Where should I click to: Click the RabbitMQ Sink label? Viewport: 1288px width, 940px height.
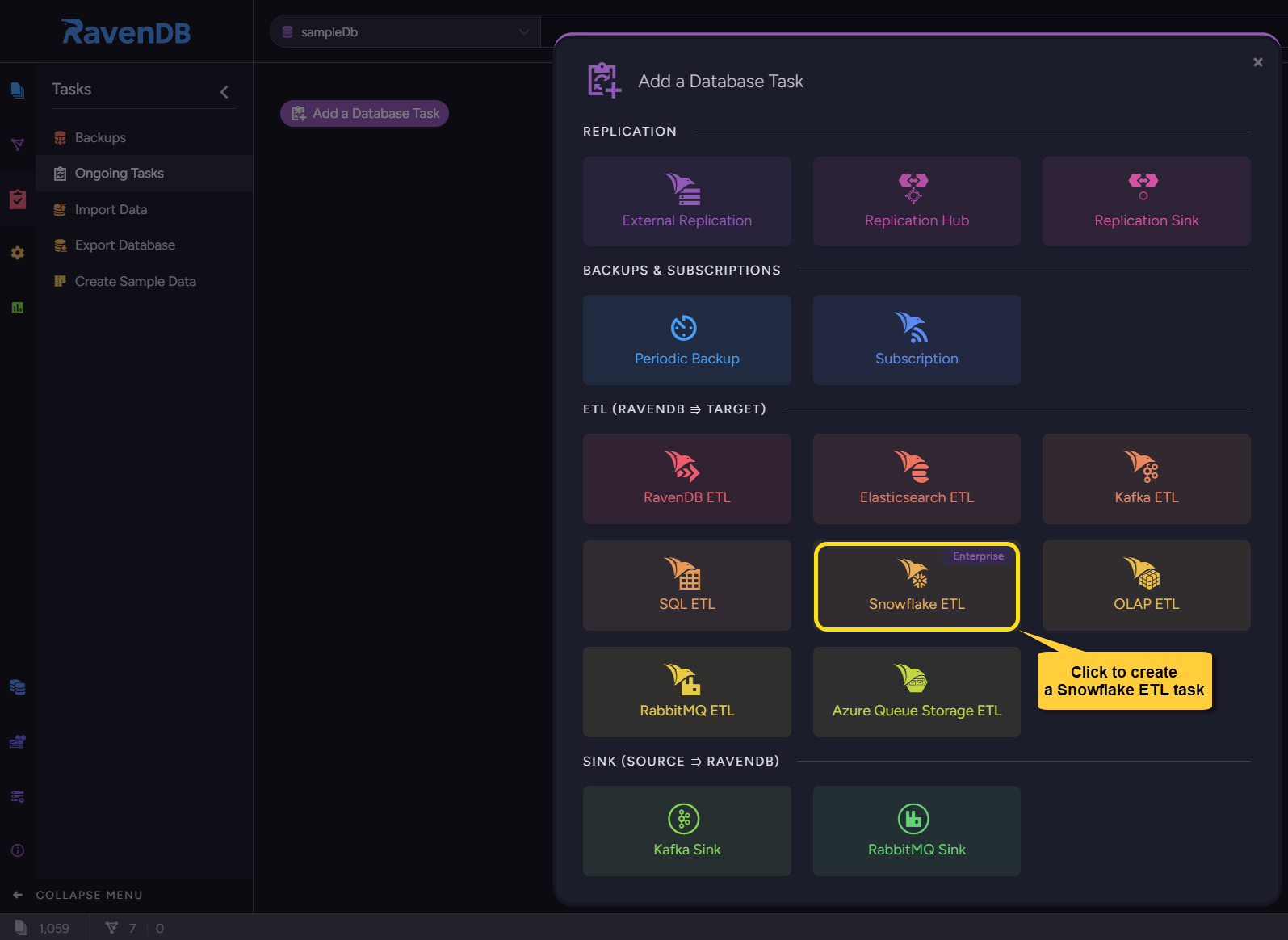click(x=917, y=850)
